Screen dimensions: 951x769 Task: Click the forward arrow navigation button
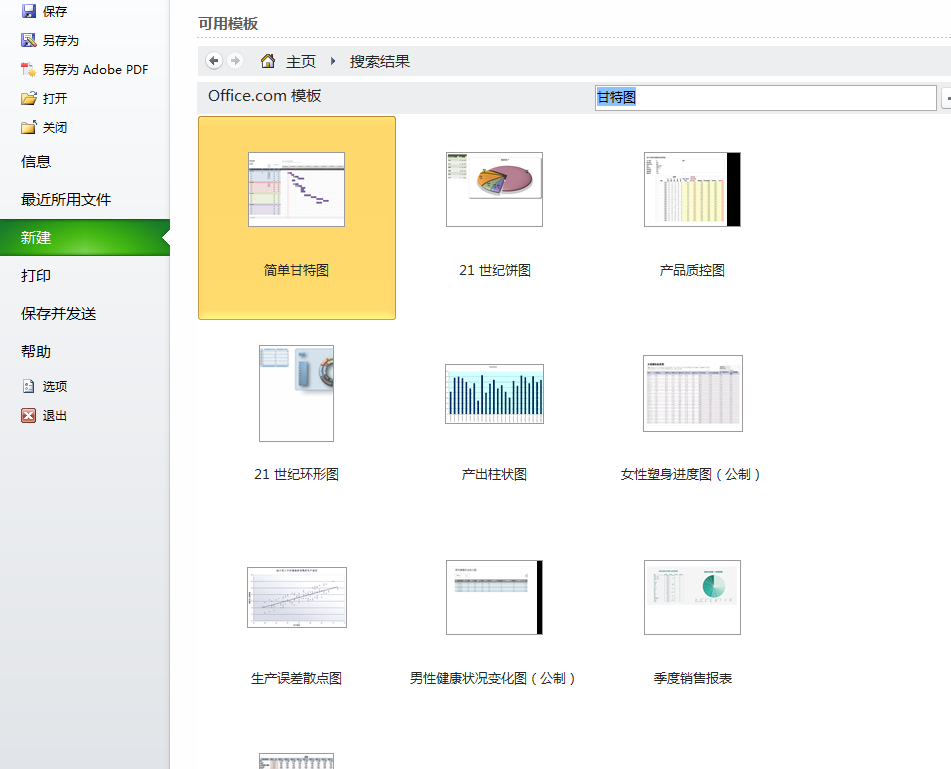(235, 61)
